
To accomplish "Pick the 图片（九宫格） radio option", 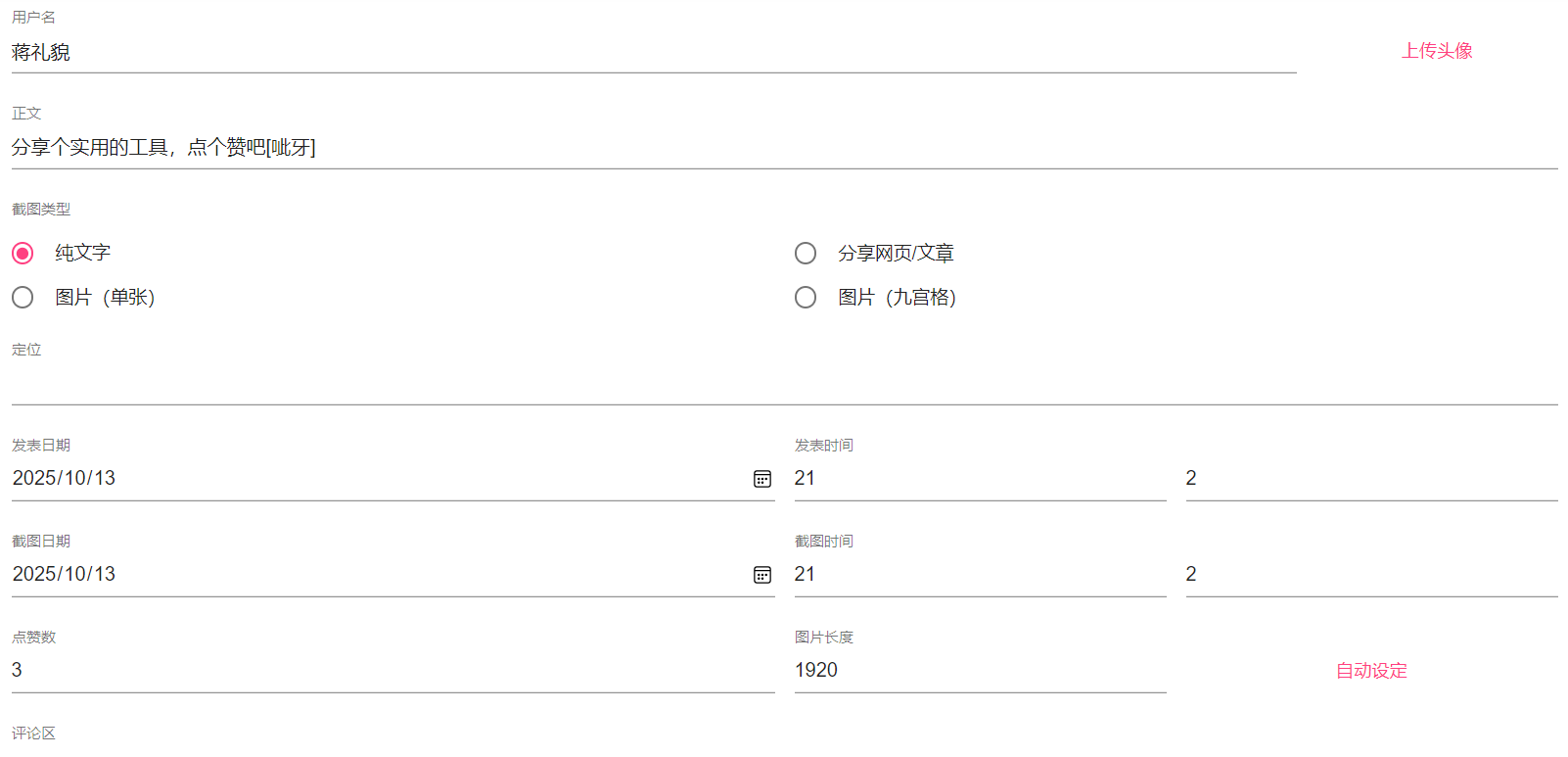I will [x=806, y=298].
